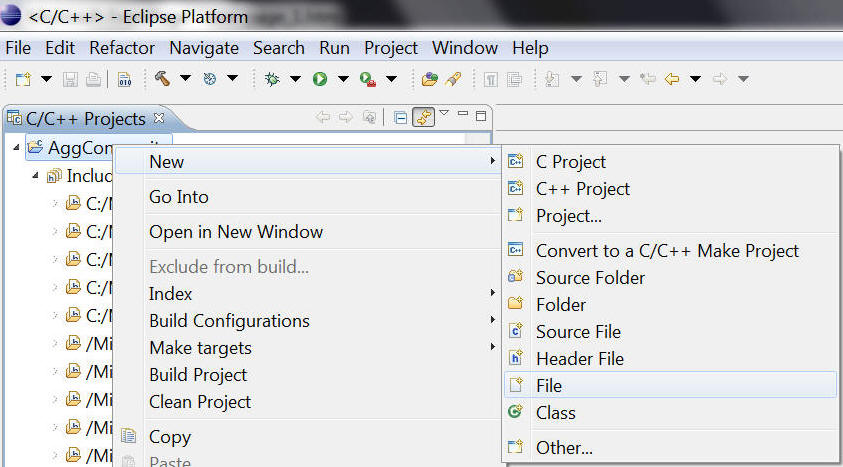
Task: Click the yellow Back navigation arrow
Action: click(x=672, y=80)
